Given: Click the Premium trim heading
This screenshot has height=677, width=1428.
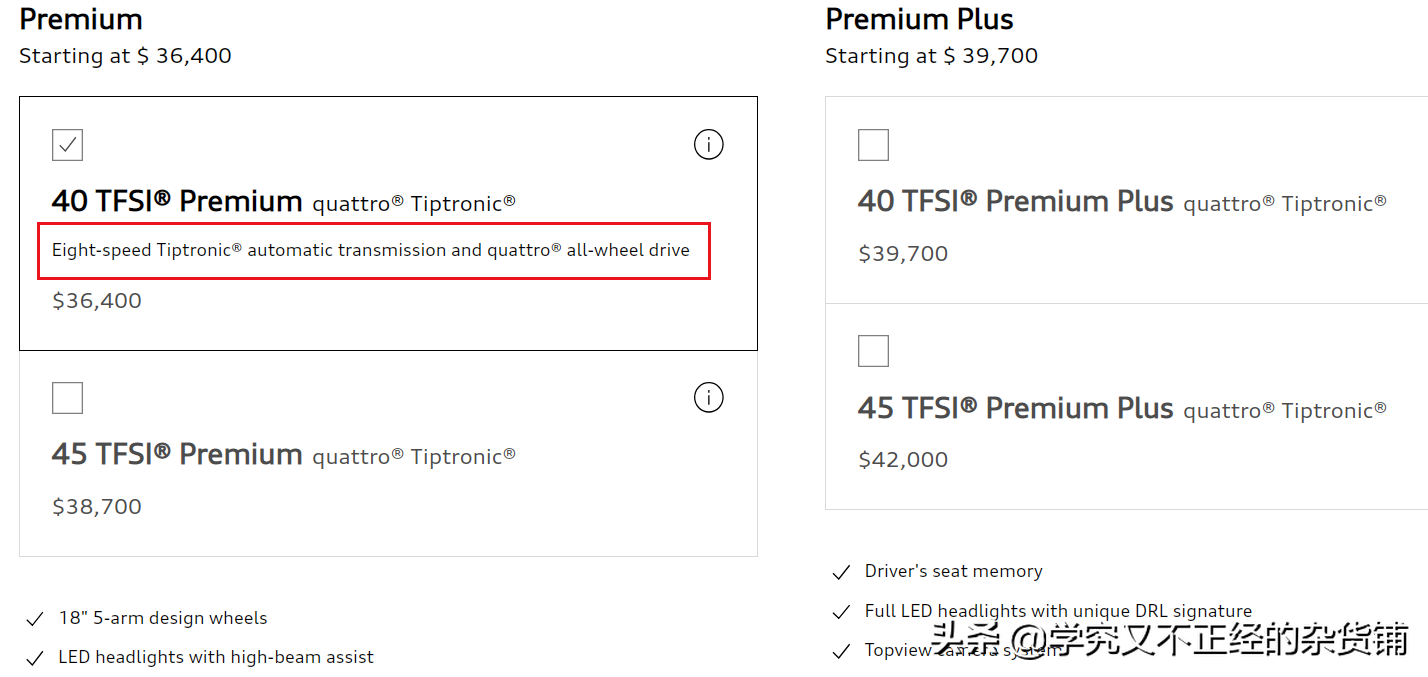Looking at the screenshot, I should tap(81, 19).
